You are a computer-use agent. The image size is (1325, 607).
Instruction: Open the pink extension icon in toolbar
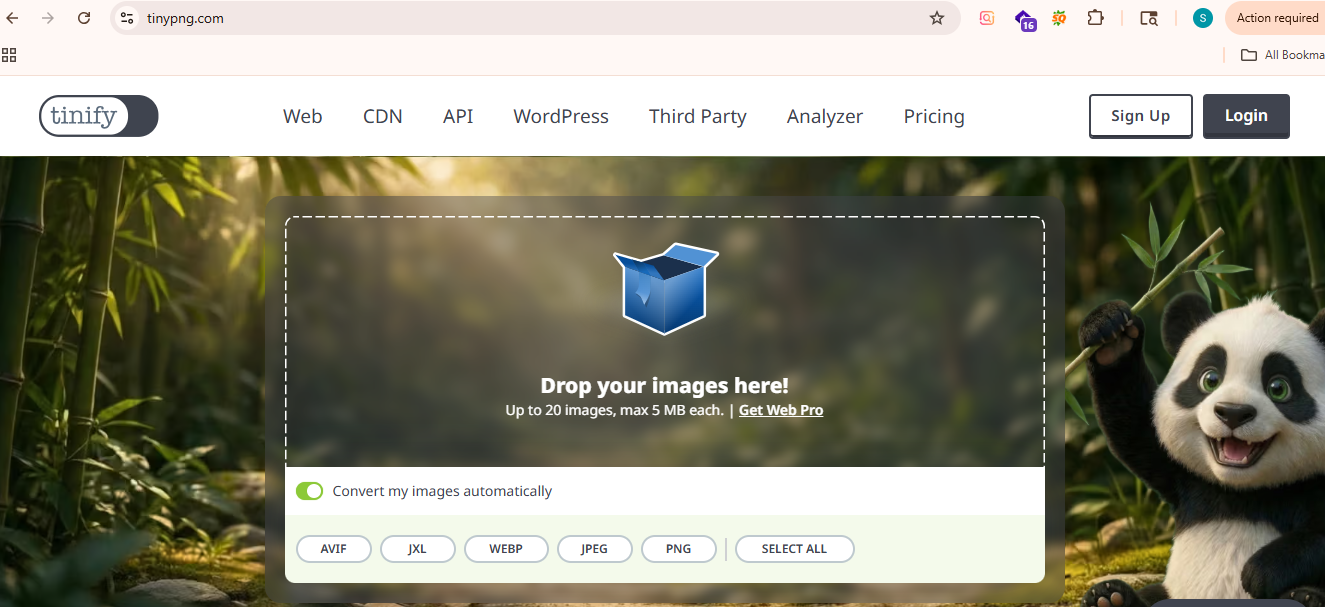click(987, 18)
